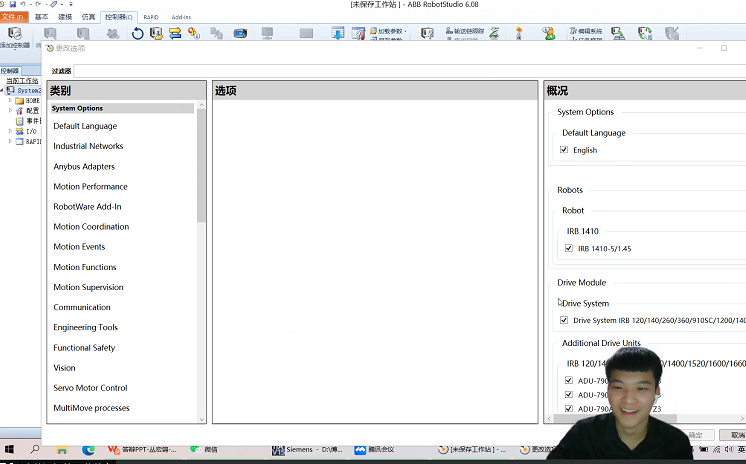746x464 pixels.
Task: Click the greyed File Transfer ribbon icon
Action: pos(216,33)
